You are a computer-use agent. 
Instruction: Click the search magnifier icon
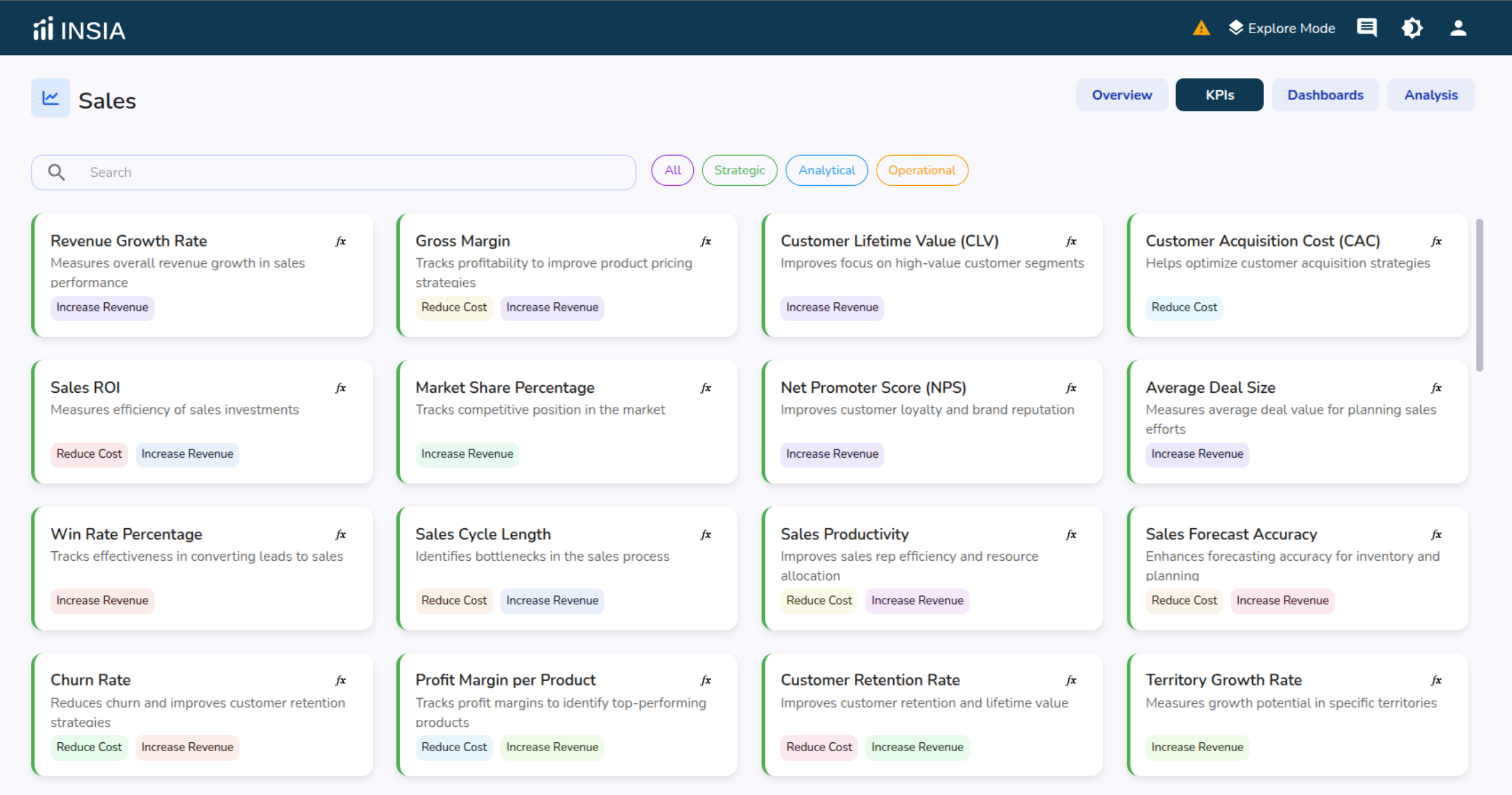pos(57,172)
